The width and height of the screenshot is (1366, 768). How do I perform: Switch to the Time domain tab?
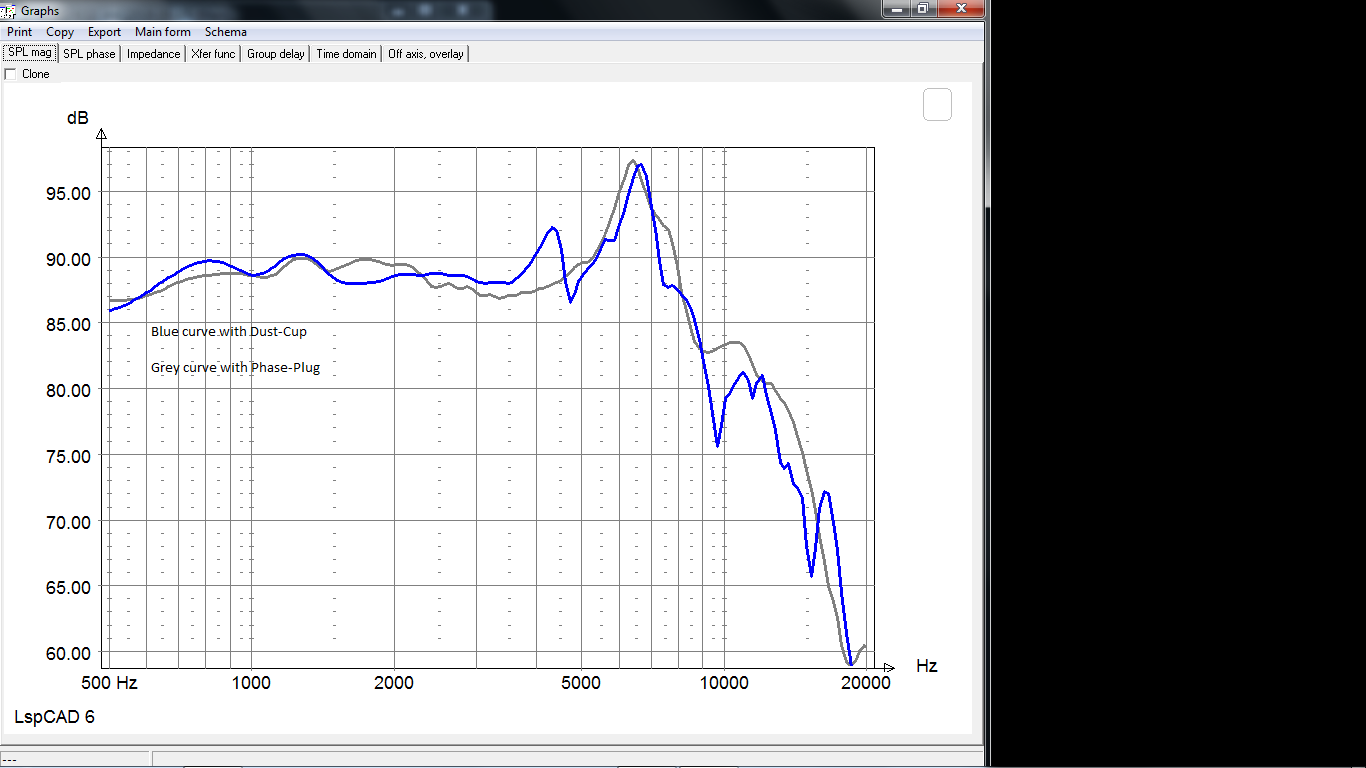(346, 54)
